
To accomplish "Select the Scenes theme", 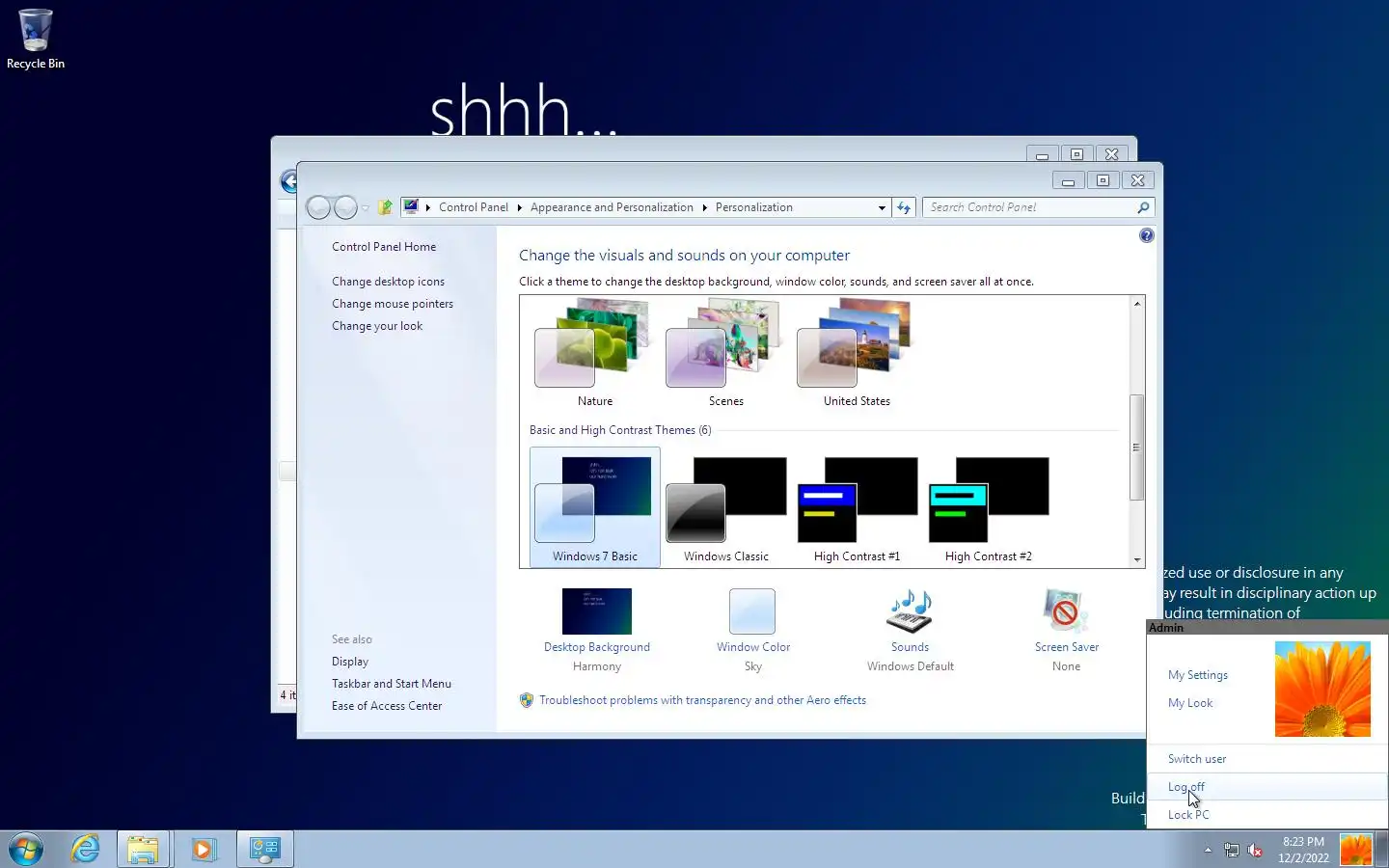I will coord(725,352).
